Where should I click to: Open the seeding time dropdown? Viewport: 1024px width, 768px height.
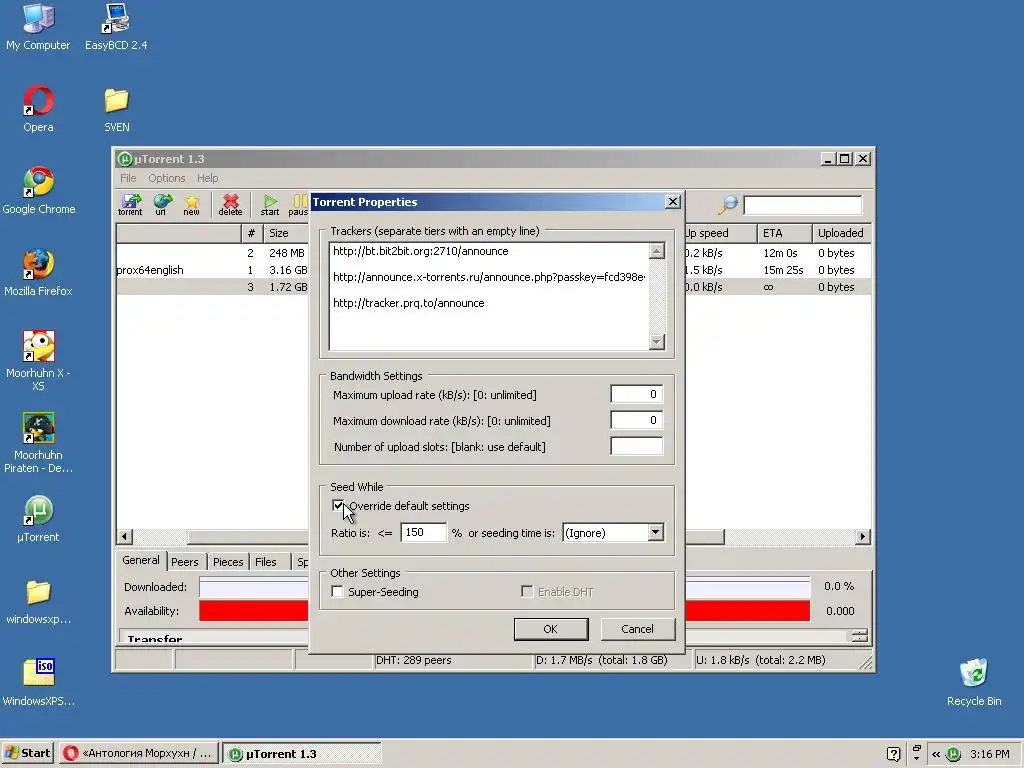[656, 532]
